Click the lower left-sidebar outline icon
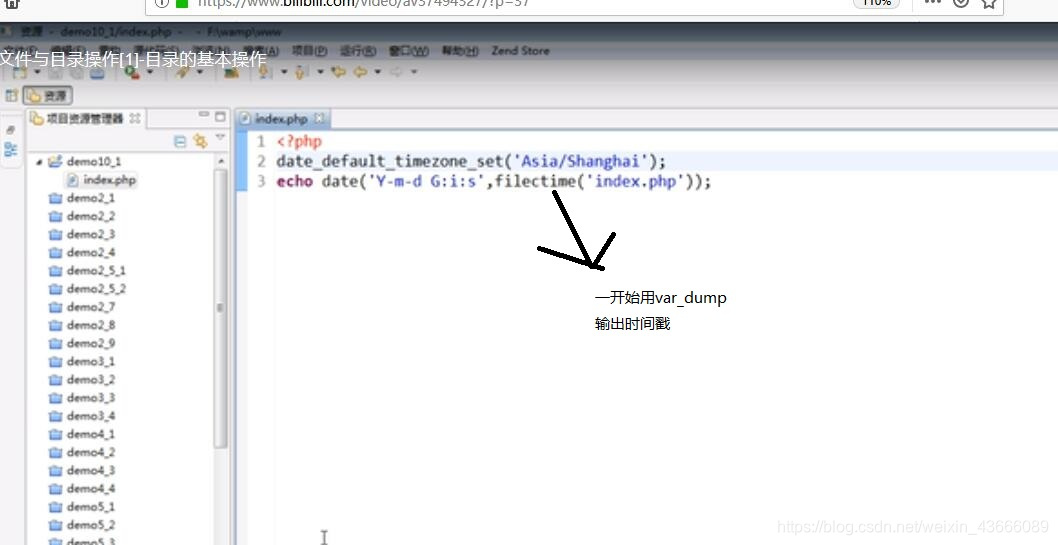1058x545 pixels. tap(11, 149)
